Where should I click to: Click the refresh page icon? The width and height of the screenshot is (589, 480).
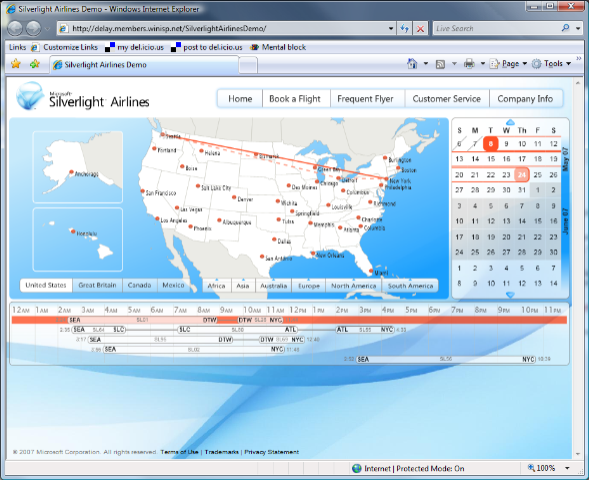pos(405,29)
